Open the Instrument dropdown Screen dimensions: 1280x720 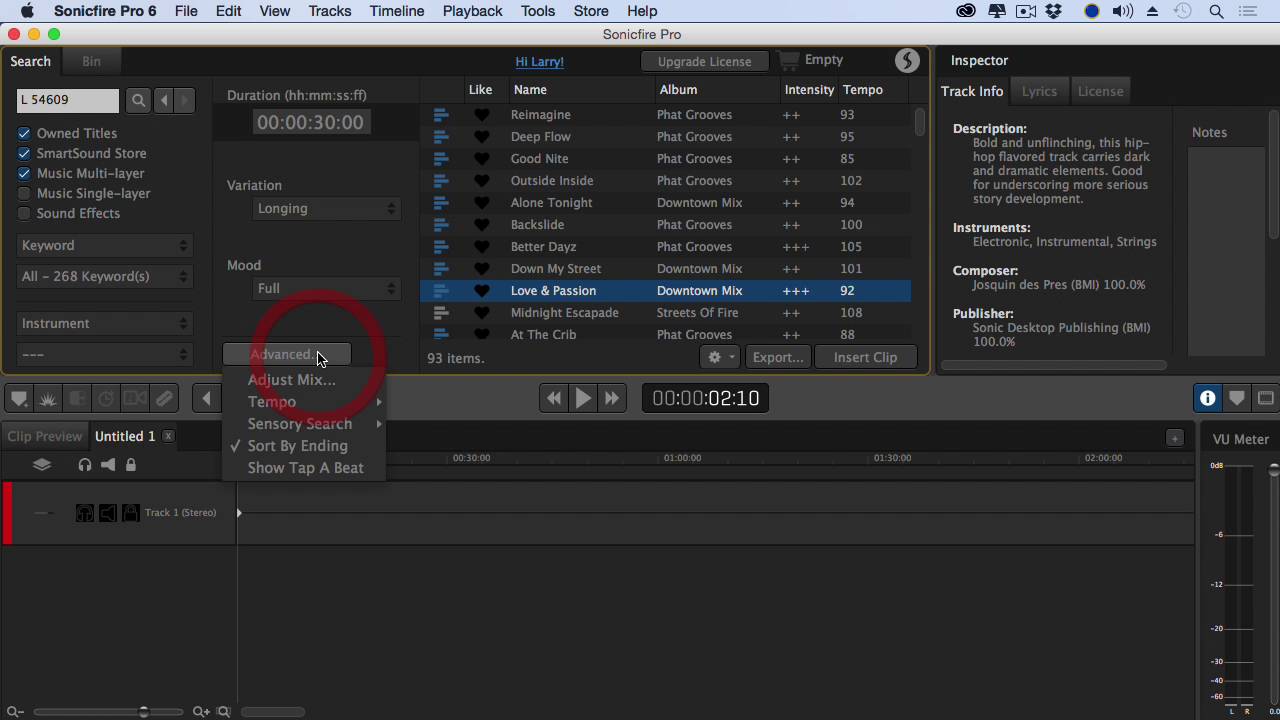104,323
